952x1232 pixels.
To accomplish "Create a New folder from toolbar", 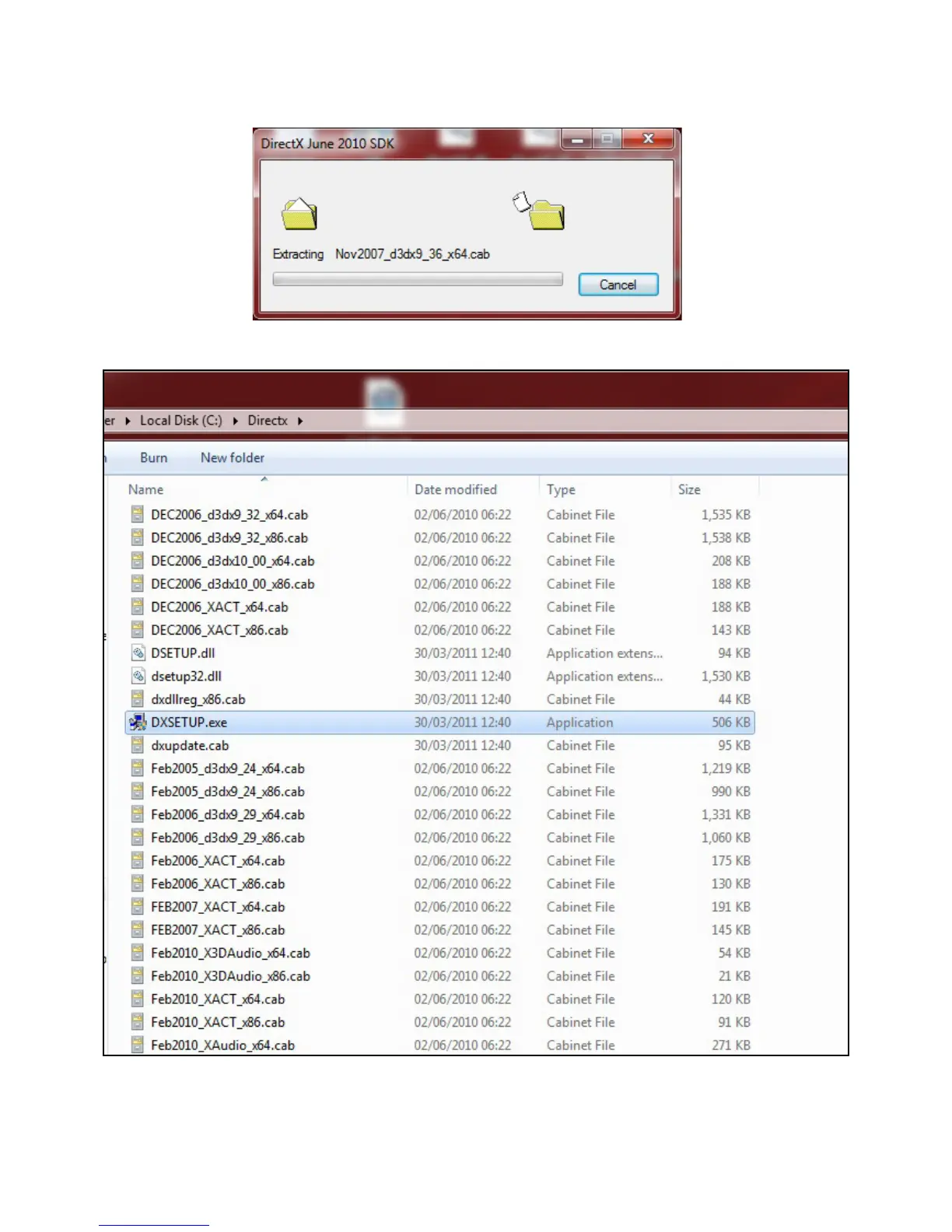I will point(233,458).
